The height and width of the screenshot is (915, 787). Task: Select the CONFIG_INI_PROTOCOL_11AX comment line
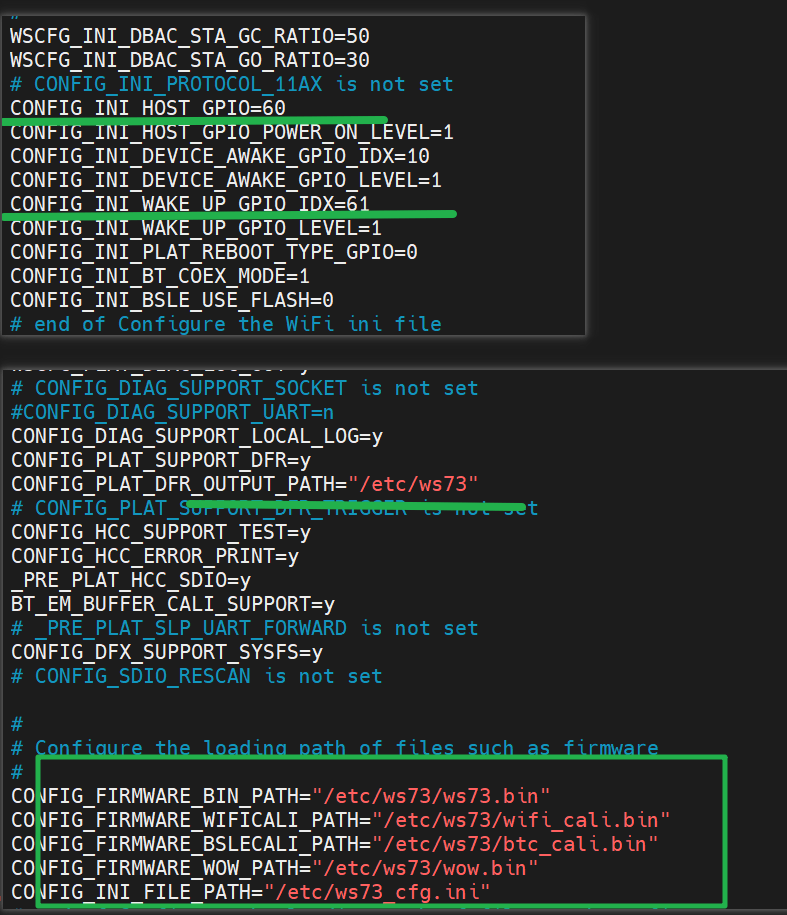click(x=231, y=84)
